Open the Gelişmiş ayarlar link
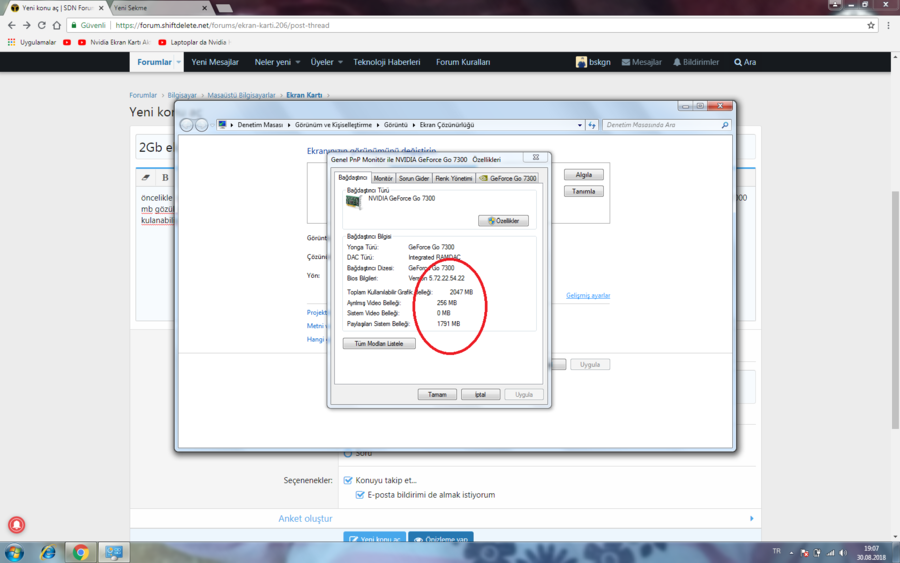900x563 pixels. click(588, 296)
